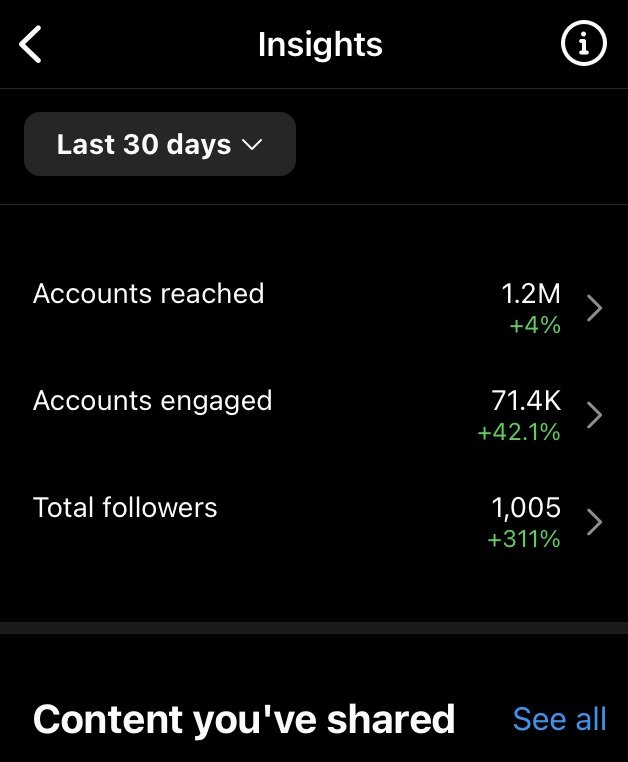Select the 71.4K accounts engaged value
This screenshot has width=628, height=762.
(526, 400)
